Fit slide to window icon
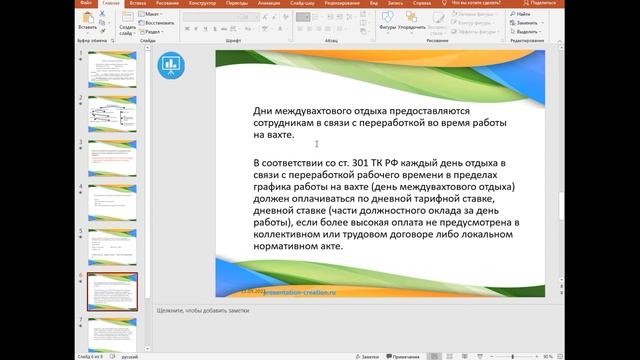640x360 pixels. pyautogui.click(x=560, y=357)
